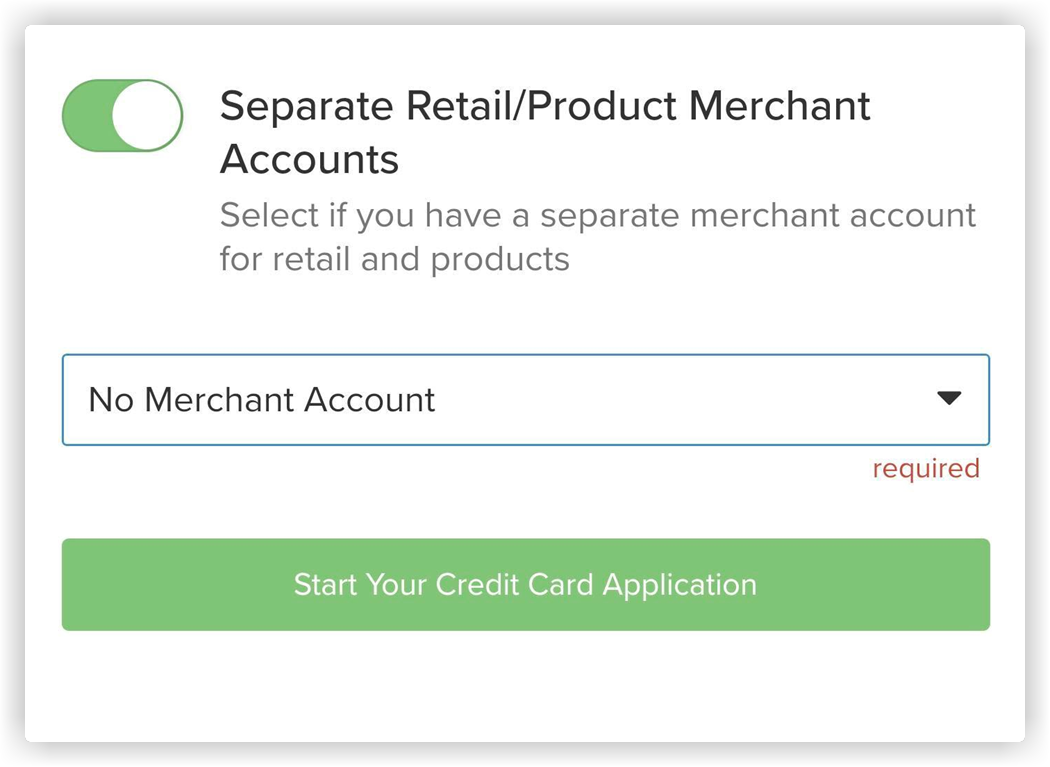Click the 'Separate Retail/Product Merchant' heading text

[545, 106]
